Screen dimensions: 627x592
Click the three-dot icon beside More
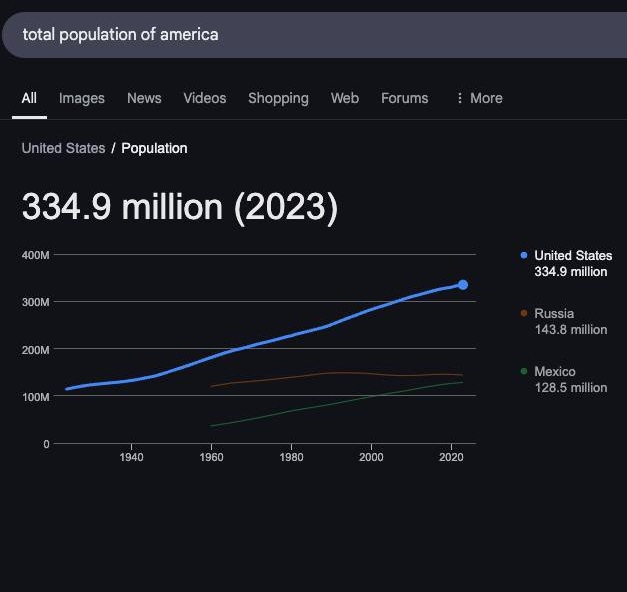459,98
